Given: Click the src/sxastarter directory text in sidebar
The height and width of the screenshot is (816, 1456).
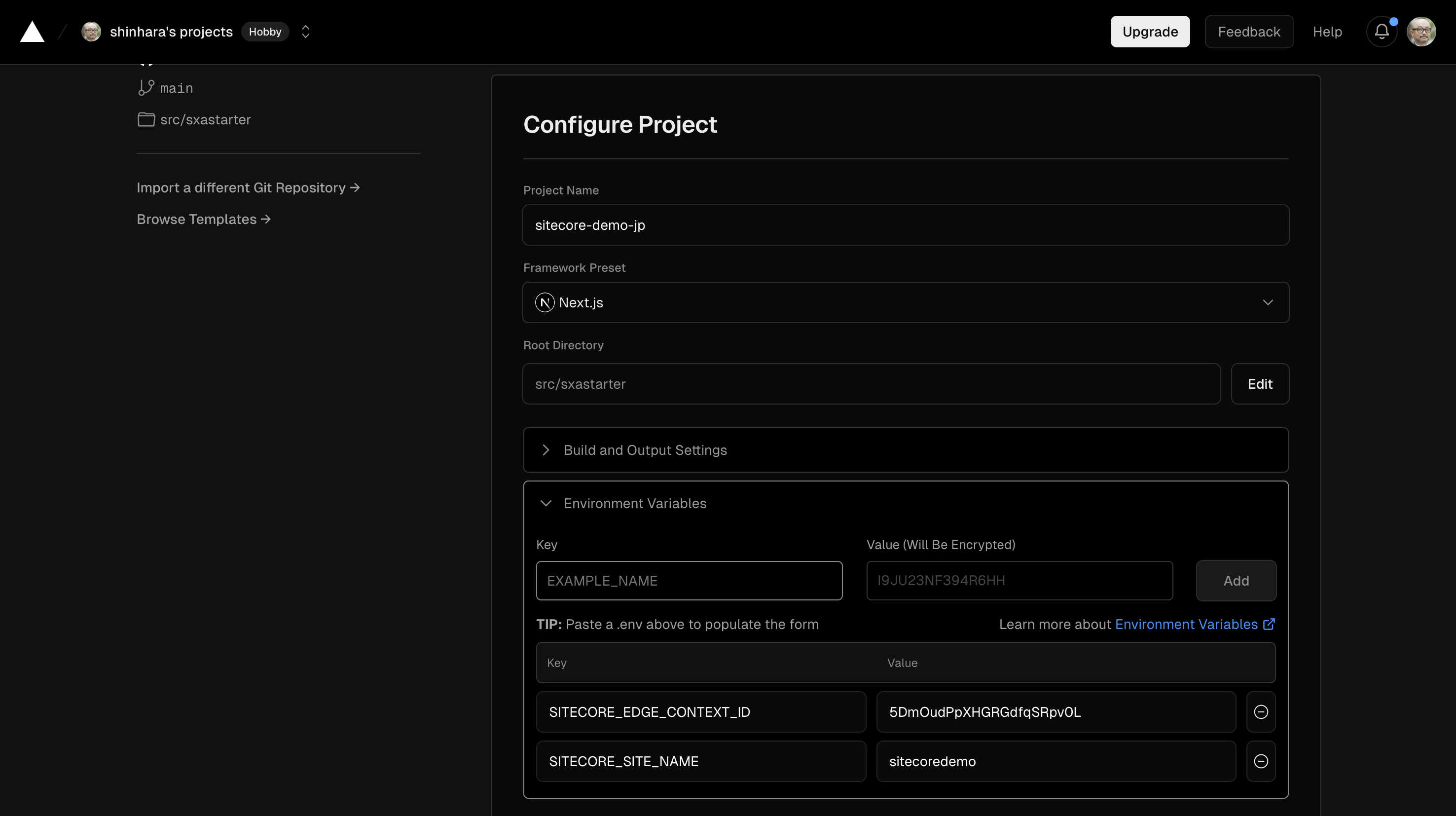Looking at the screenshot, I should coord(205,119).
